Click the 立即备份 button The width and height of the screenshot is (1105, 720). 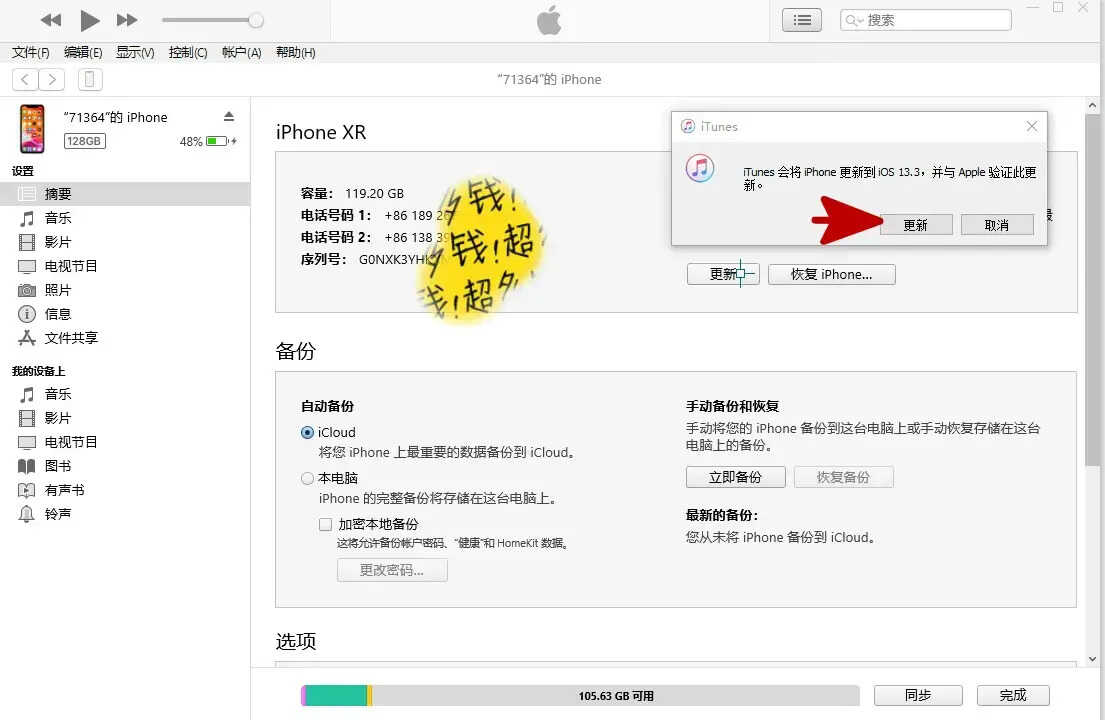736,477
